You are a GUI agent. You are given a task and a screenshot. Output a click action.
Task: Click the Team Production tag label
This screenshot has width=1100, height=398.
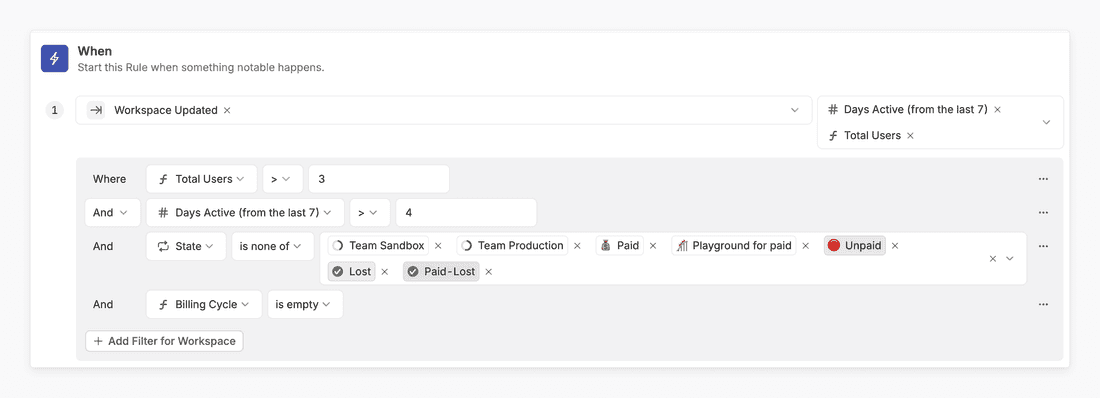pos(513,246)
